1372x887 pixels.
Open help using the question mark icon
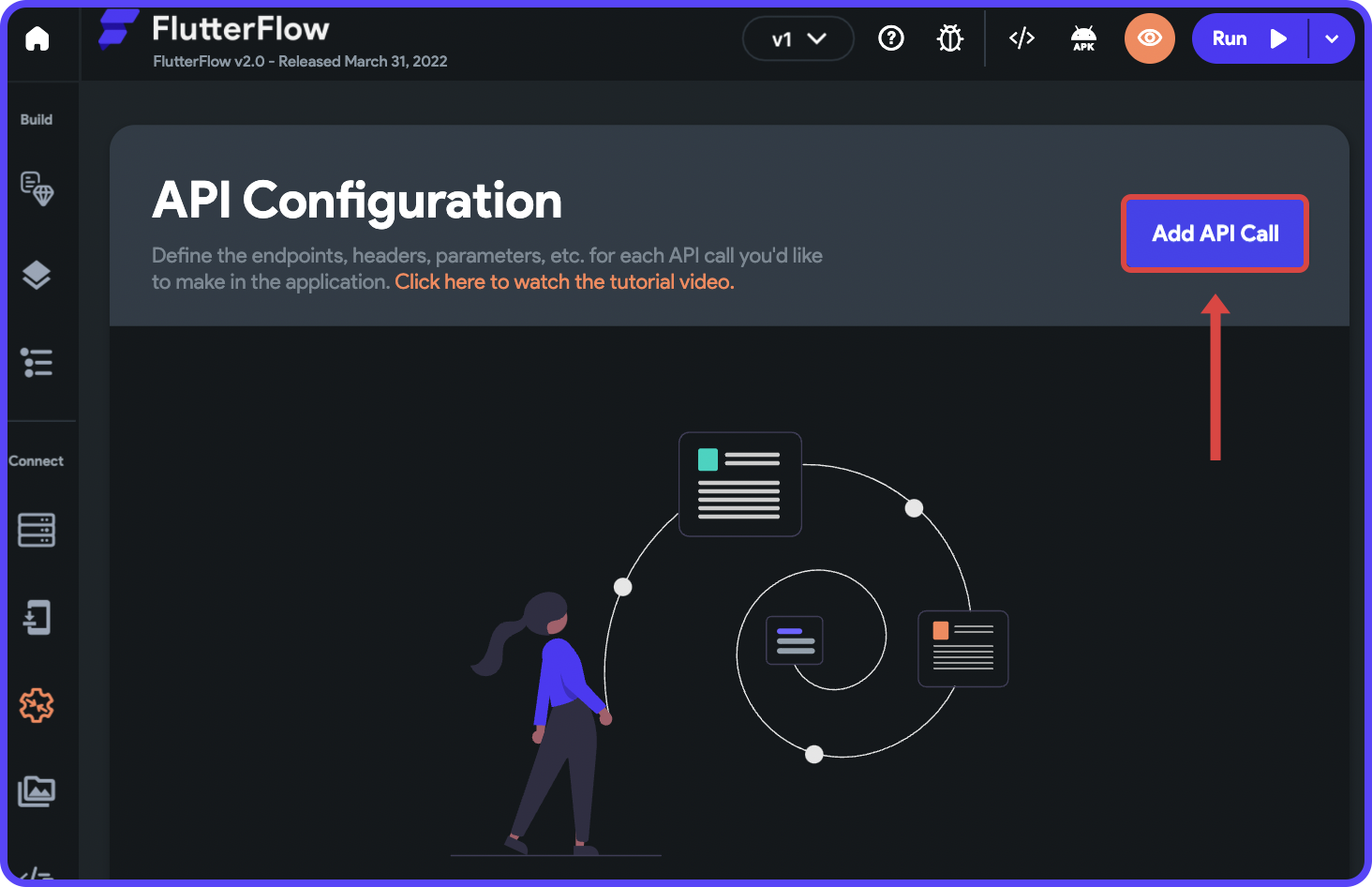[890, 38]
